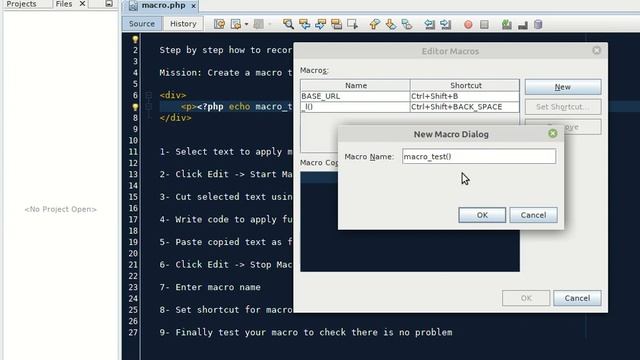
Task: Sort by the Shortcut column header
Action: tap(465, 85)
